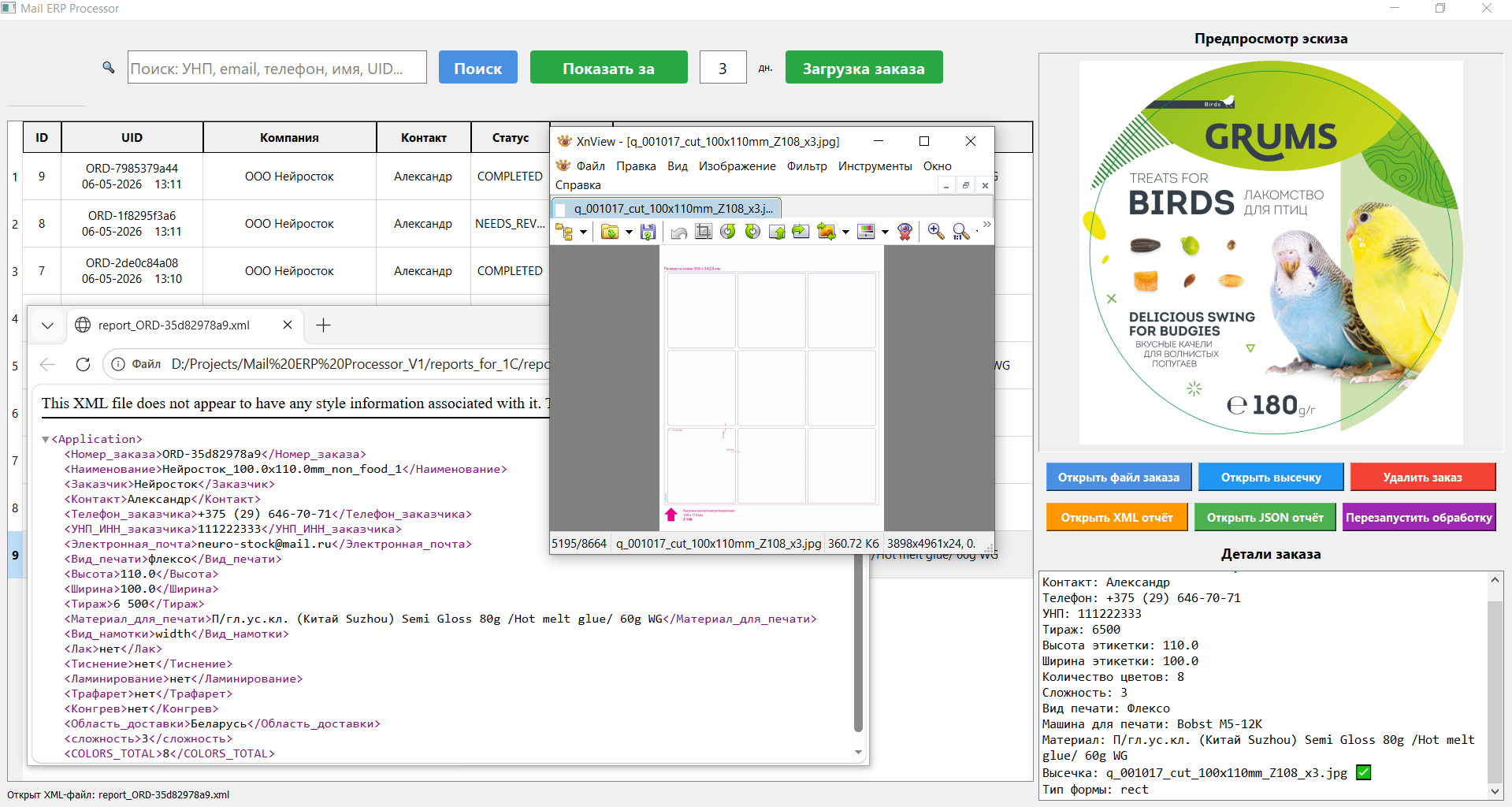Click XnView convert image icon

(x=827, y=232)
